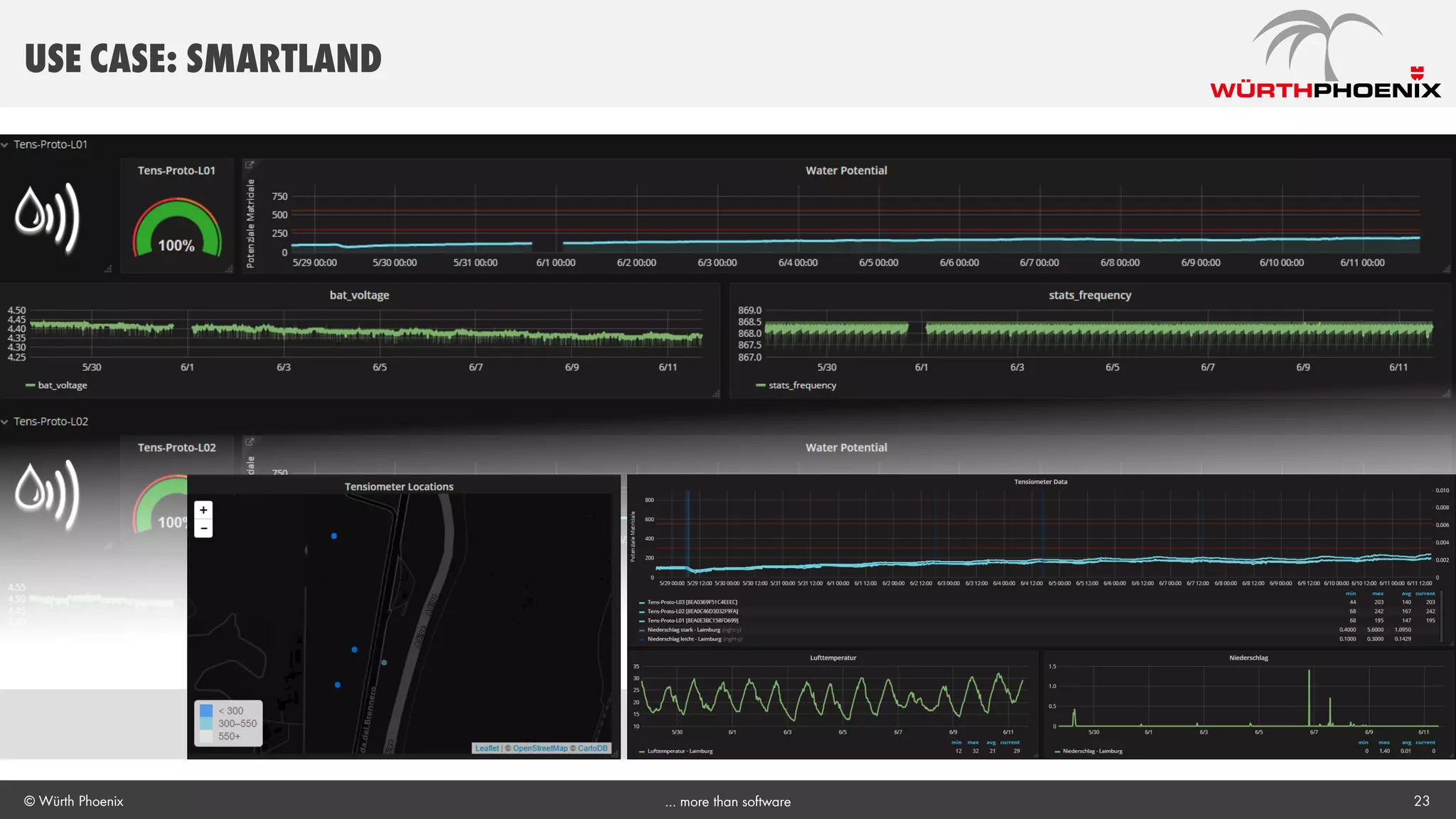The width and height of the screenshot is (1456, 819).
Task: Open the Lufttemperatur panel title menu
Action: [833, 658]
